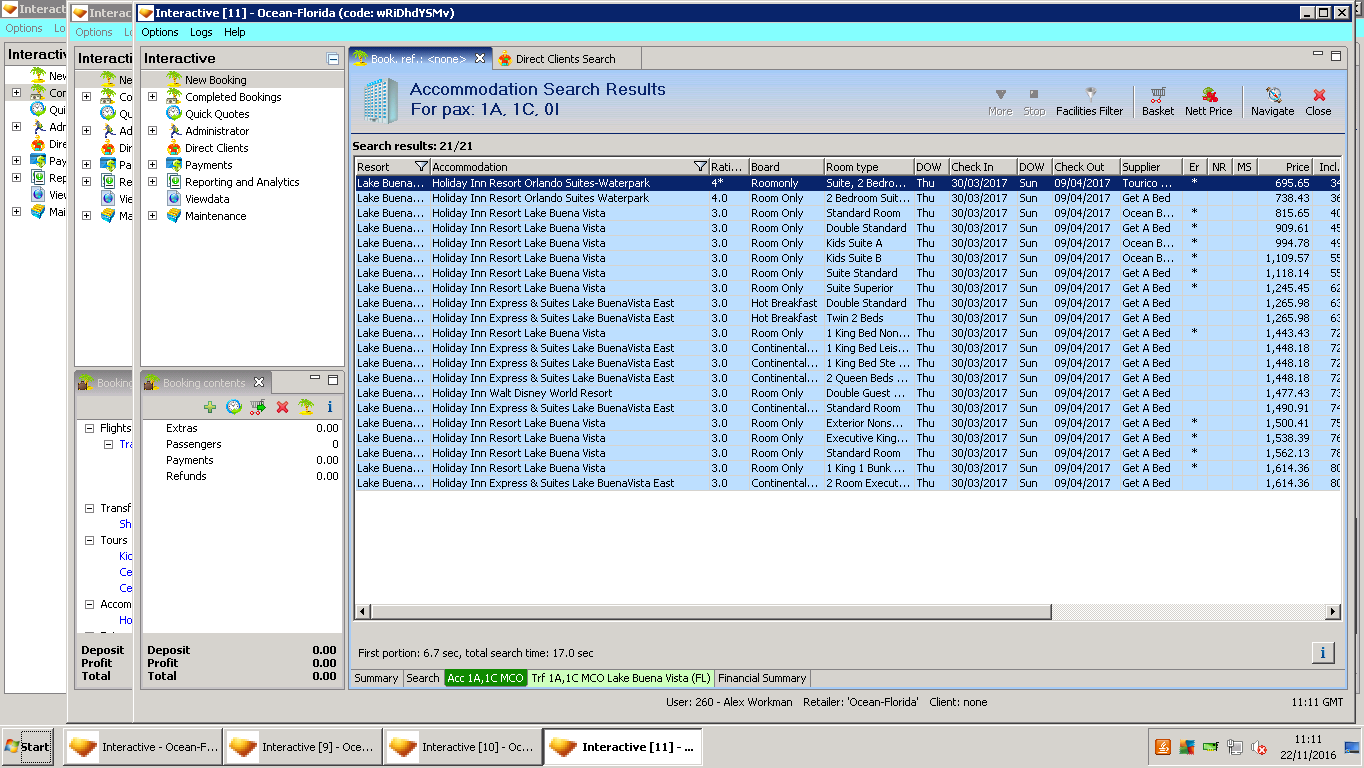Expand Completed Bookings tree node
This screenshot has width=1364, height=768.
[152, 97]
